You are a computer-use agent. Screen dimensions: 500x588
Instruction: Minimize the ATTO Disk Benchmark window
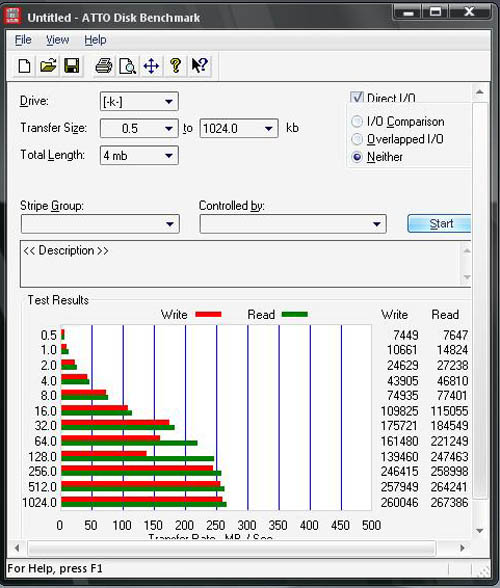click(x=408, y=12)
